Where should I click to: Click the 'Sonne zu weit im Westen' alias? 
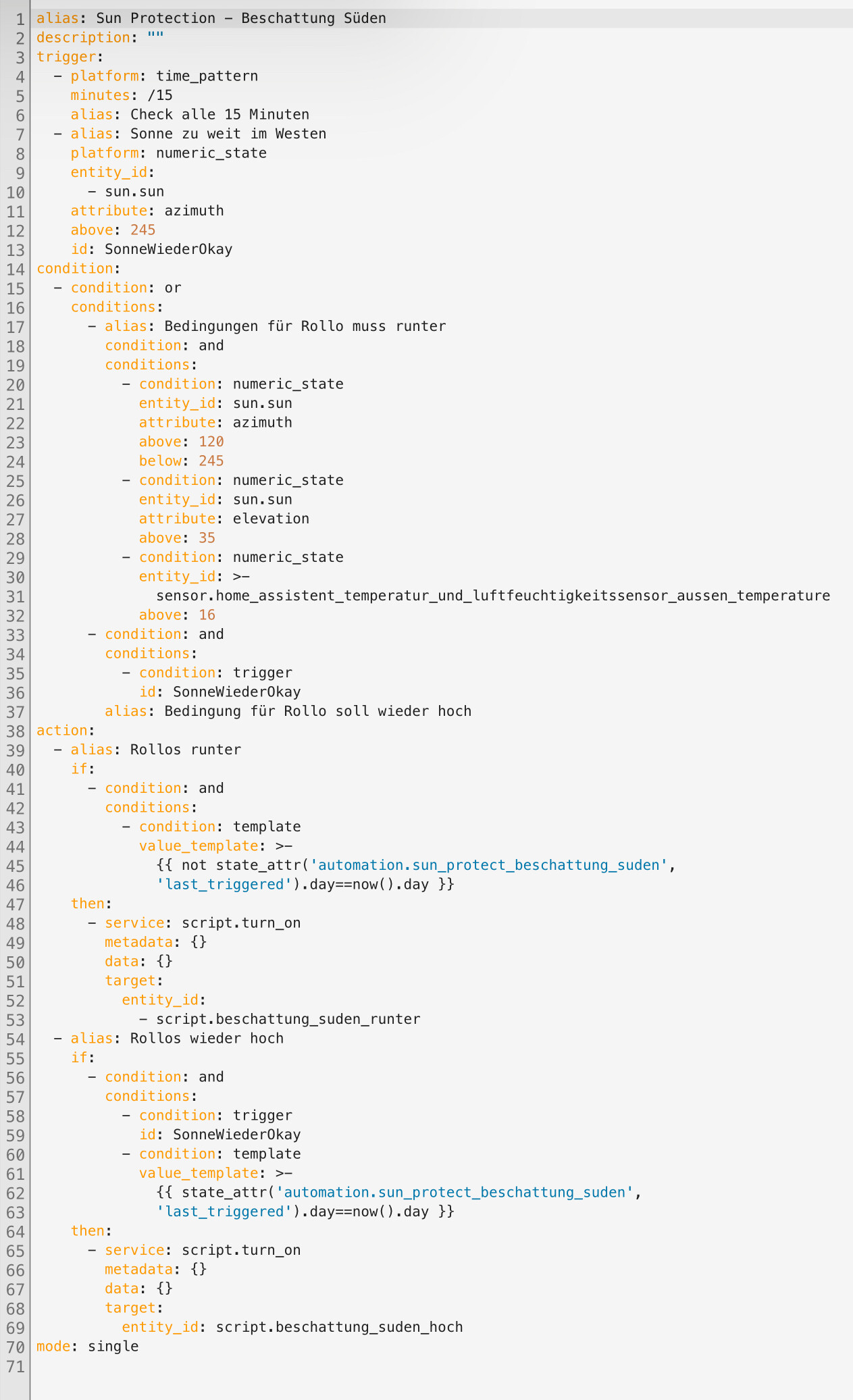coord(228,134)
